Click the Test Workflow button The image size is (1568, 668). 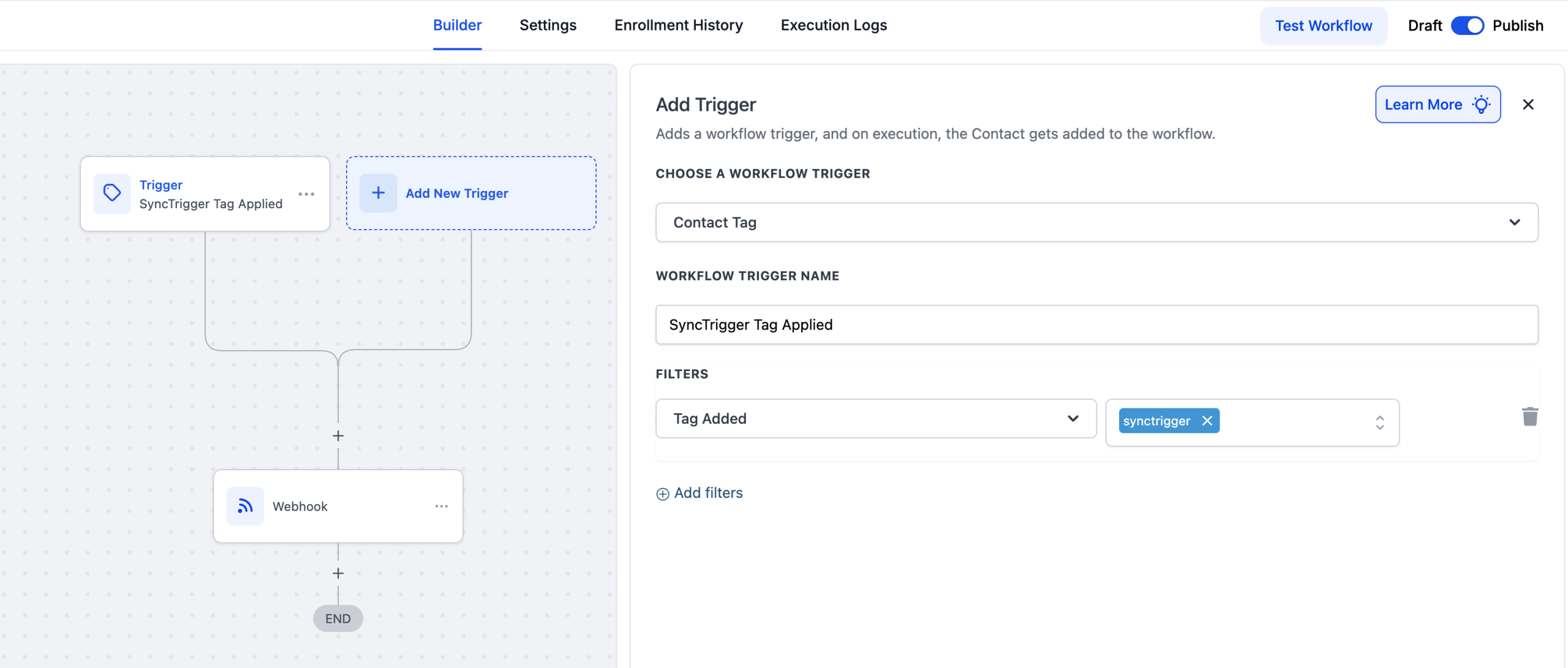(1324, 26)
